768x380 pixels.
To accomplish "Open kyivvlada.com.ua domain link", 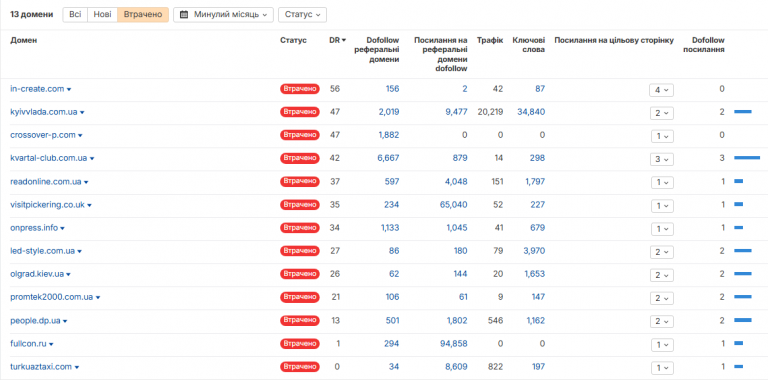I will coord(44,112).
